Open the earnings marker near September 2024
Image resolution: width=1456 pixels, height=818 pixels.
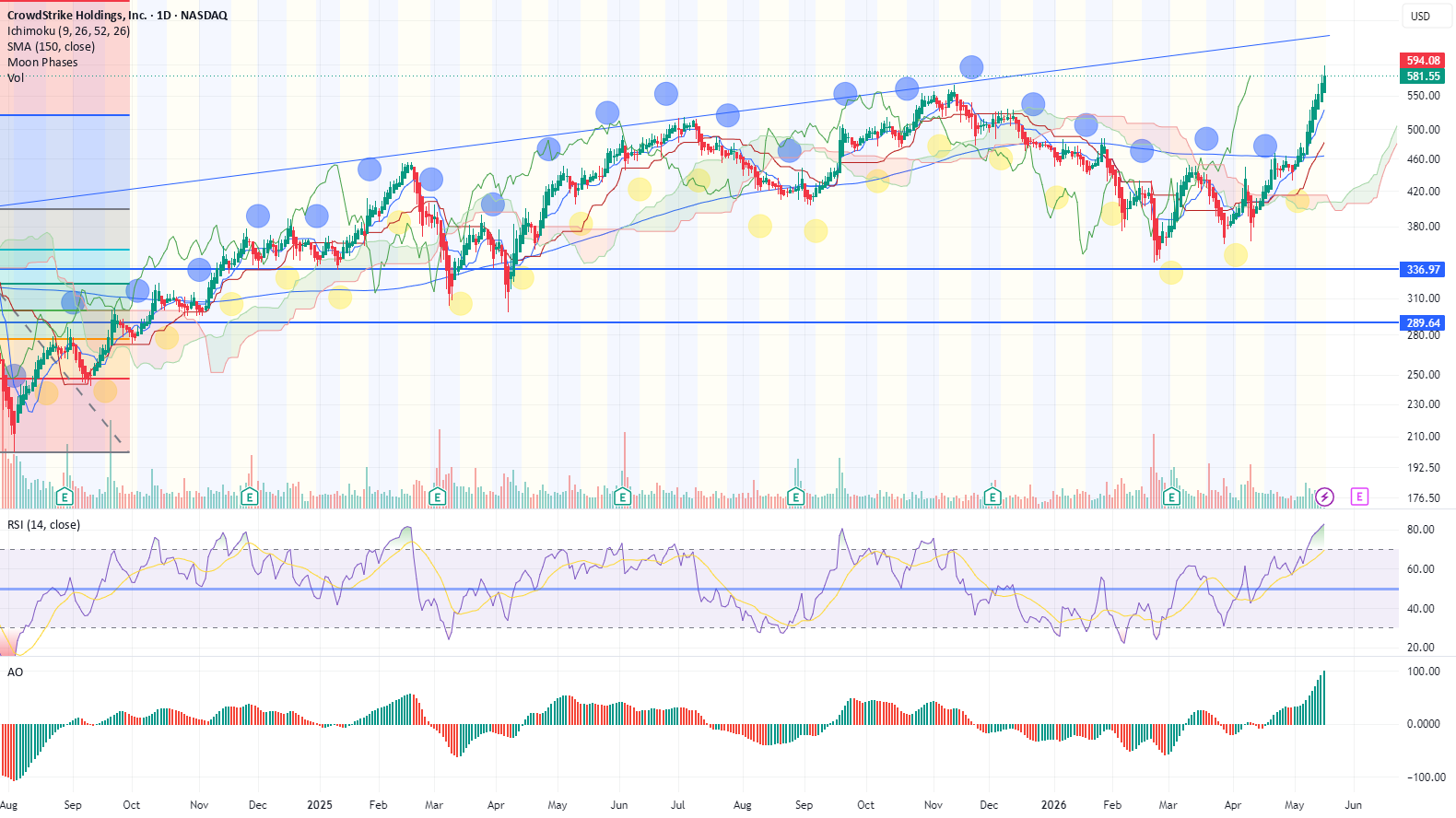pos(65,497)
